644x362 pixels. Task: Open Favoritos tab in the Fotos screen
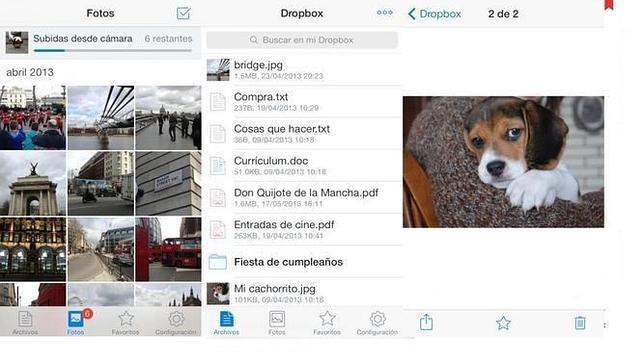126,323
